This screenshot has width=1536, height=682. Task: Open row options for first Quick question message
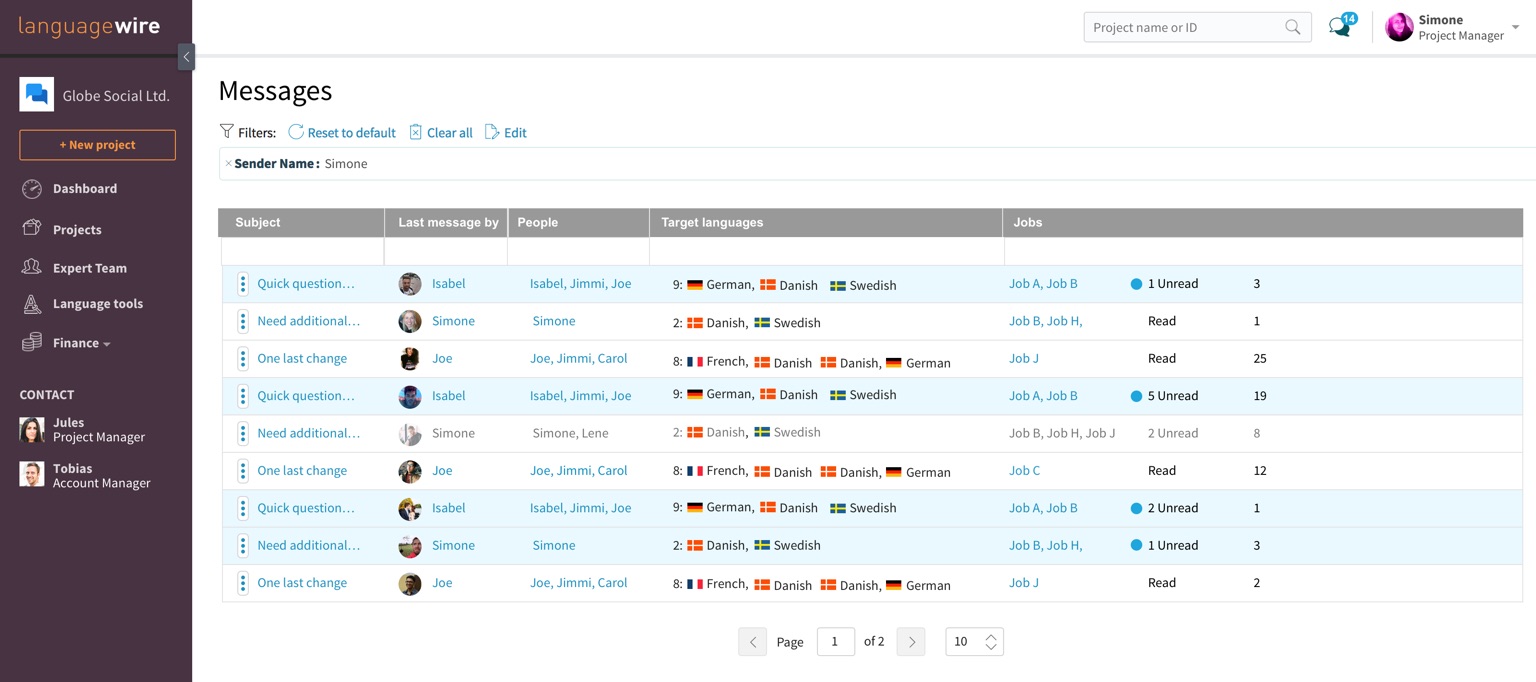coord(243,284)
